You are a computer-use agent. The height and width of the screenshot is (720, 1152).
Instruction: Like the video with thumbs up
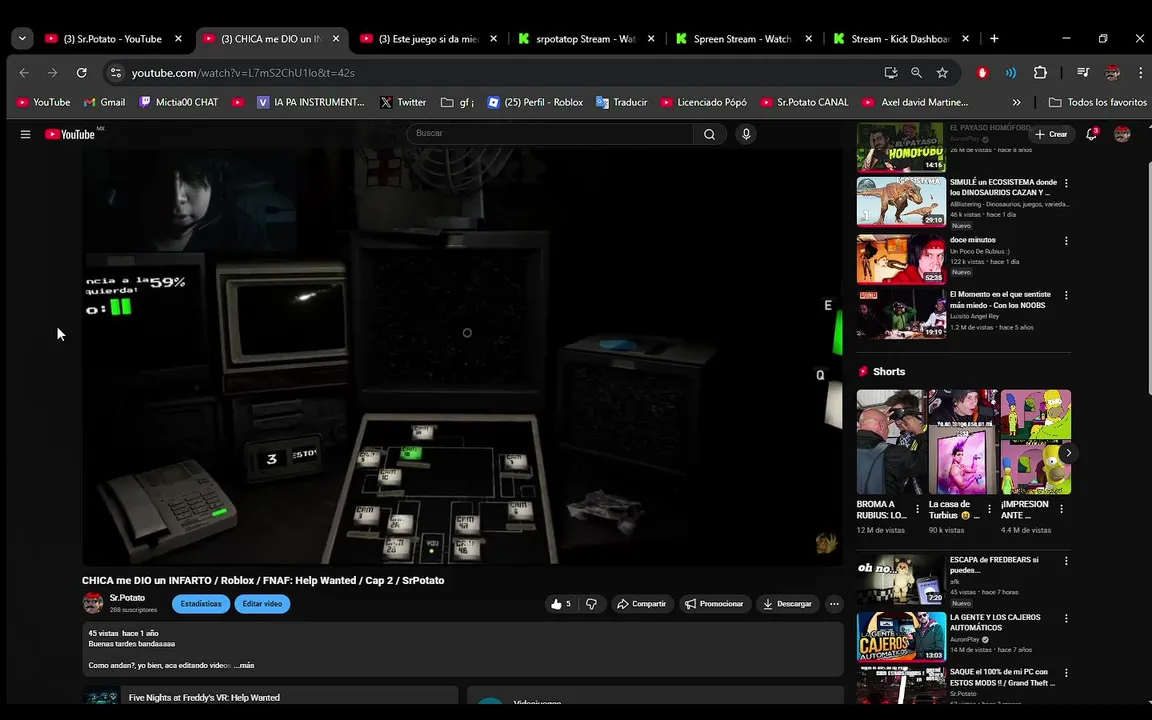[561, 604]
